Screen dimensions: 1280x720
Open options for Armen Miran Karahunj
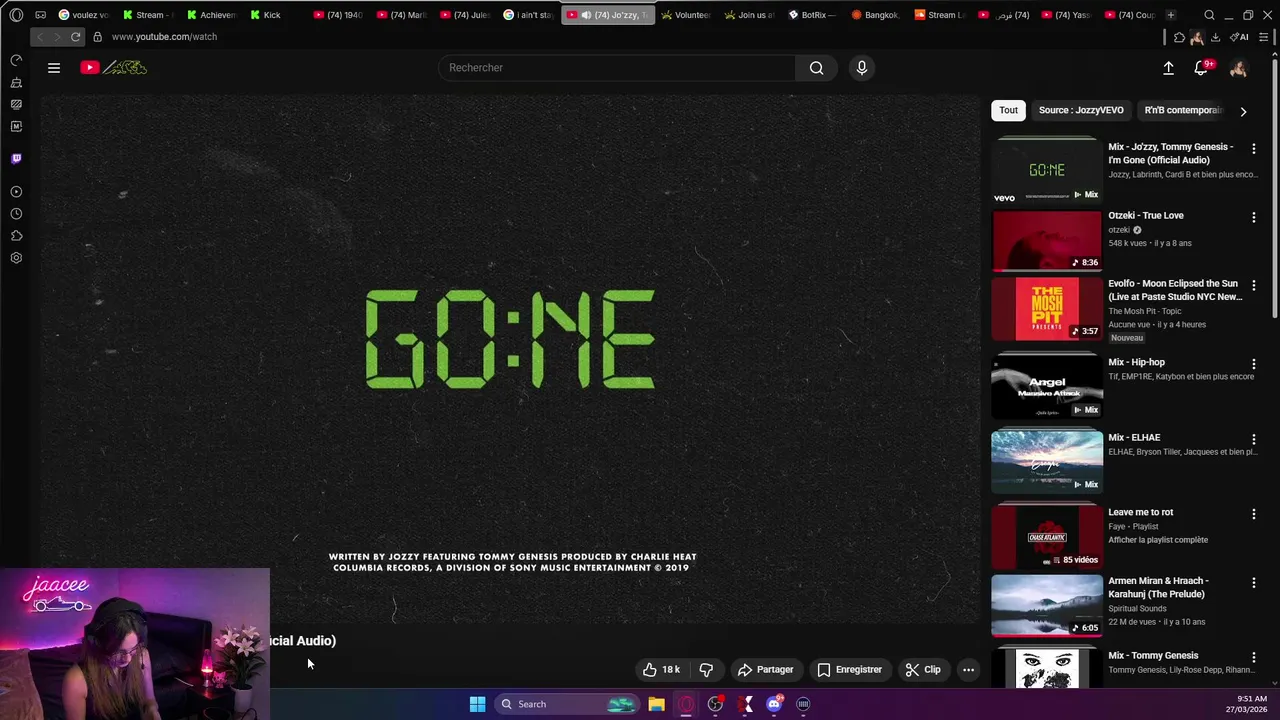point(1254,582)
